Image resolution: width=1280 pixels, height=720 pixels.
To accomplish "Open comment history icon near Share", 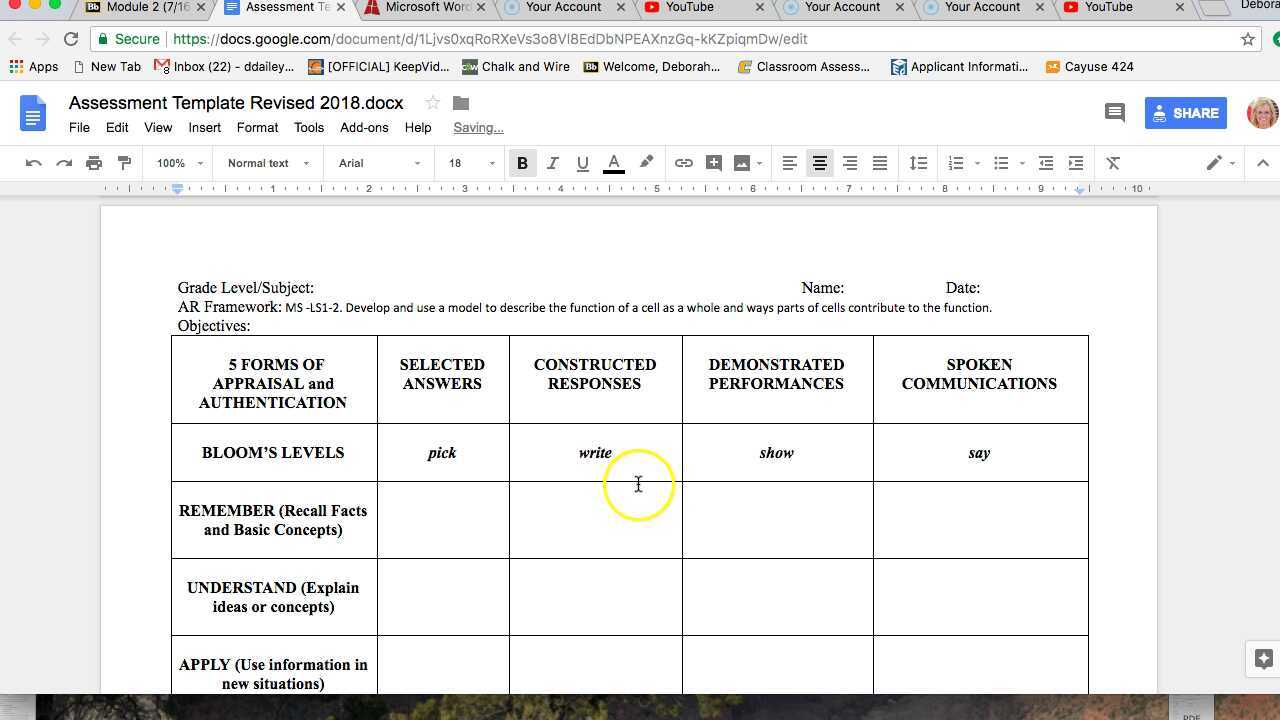I will (1114, 113).
